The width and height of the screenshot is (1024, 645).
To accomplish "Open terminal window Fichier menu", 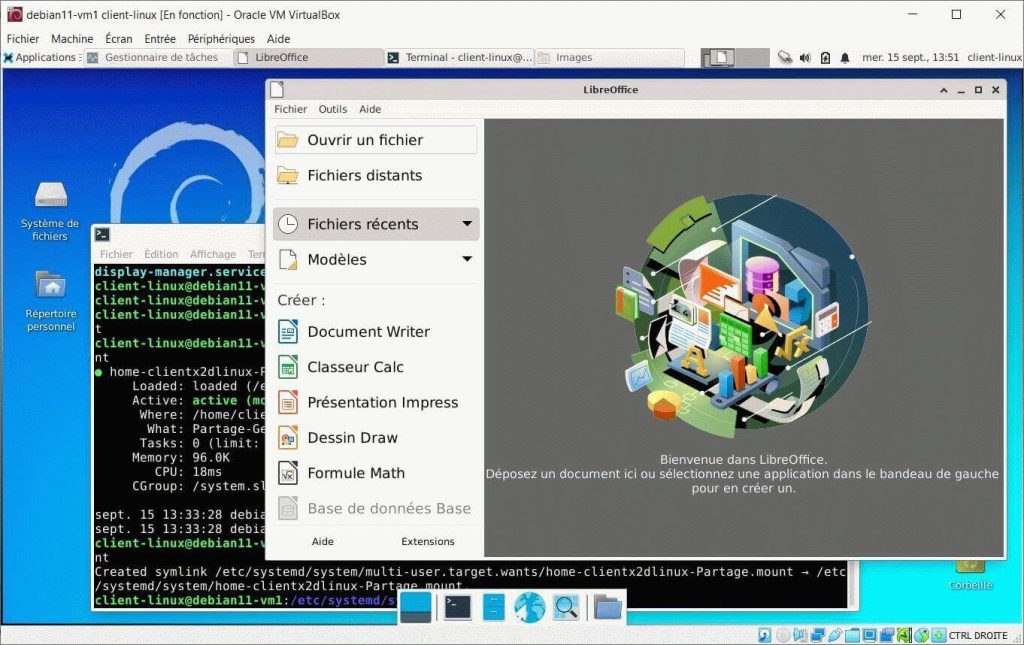I will click(x=116, y=254).
